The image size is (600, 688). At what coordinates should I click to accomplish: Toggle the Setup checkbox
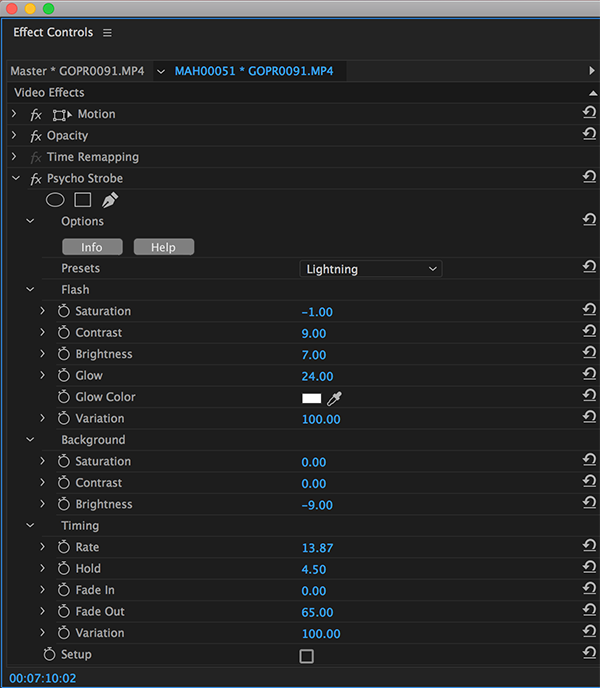pos(307,656)
